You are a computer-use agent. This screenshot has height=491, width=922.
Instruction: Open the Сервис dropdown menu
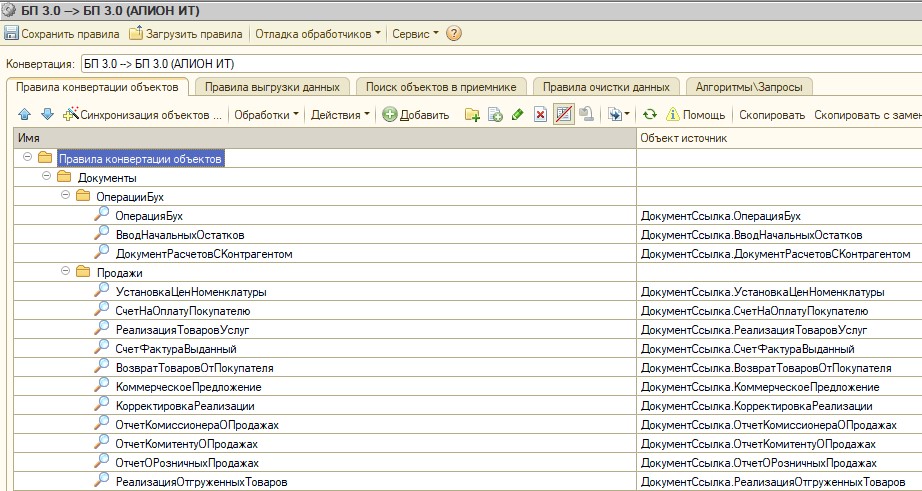[x=415, y=34]
